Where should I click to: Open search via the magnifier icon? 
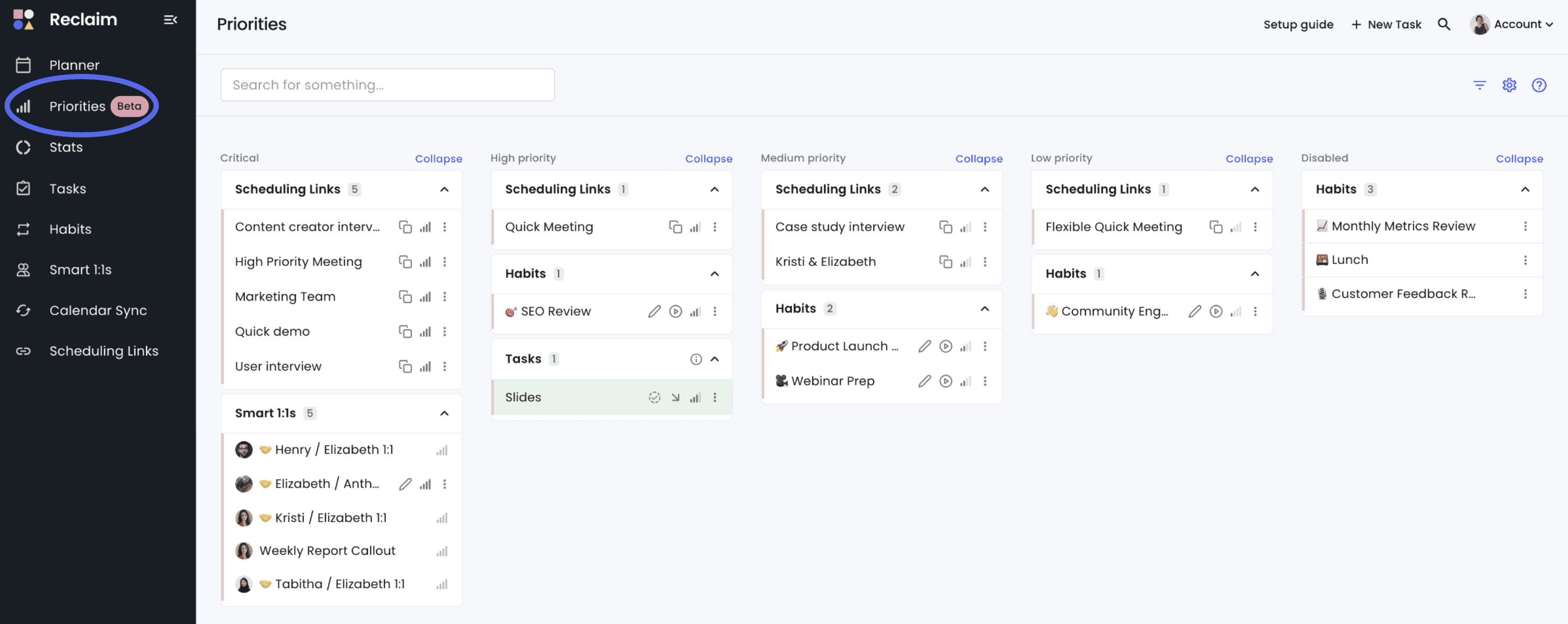(x=1444, y=24)
